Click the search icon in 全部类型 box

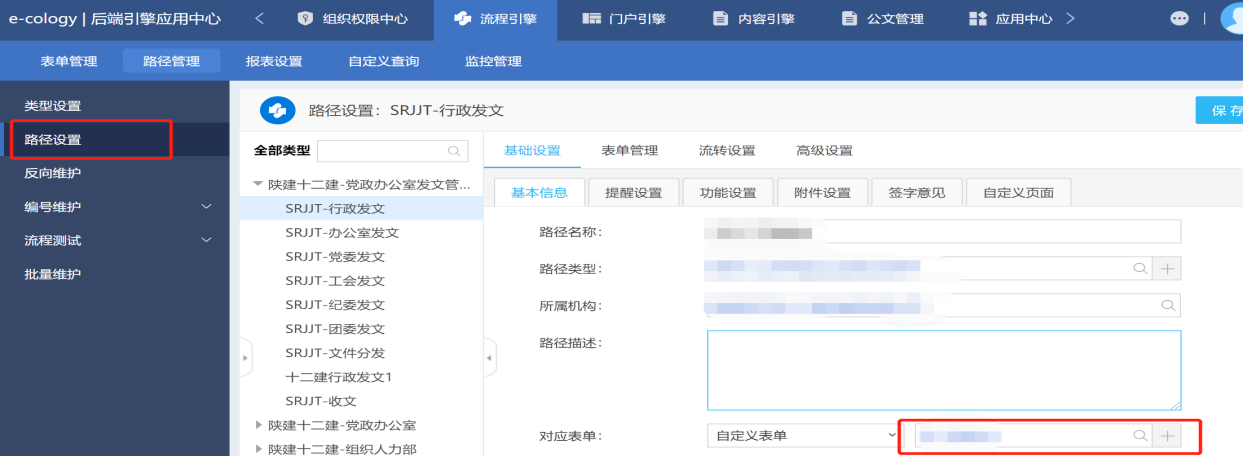[454, 151]
